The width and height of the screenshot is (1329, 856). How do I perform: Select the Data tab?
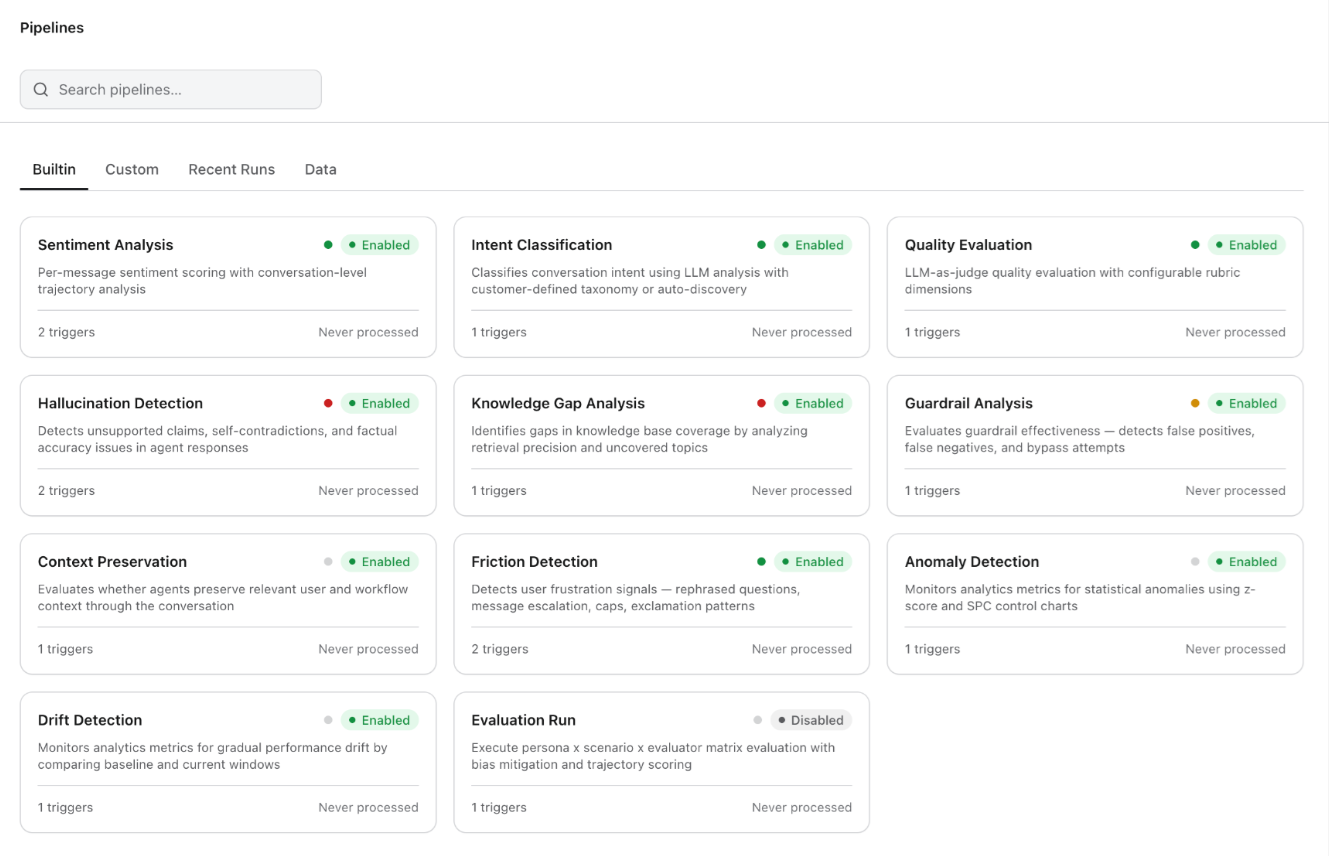pos(321,169)
